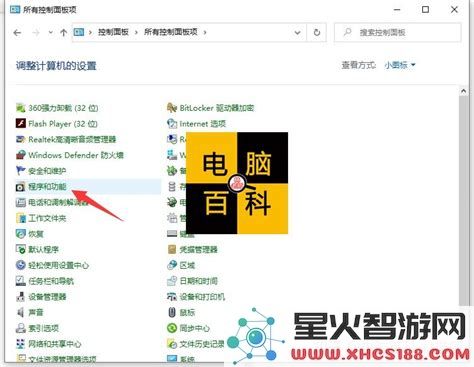Screen dimensions: 474x367
Task: Open BitLocker 驱动器加密 icon
Action: coord(172,108)
